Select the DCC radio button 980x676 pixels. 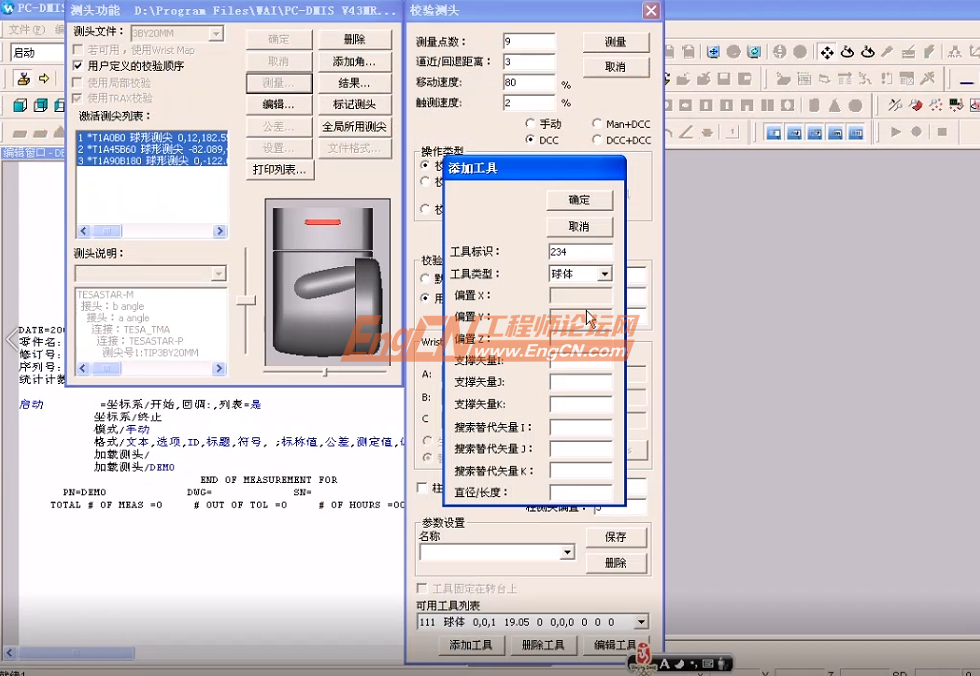point(530,139)
